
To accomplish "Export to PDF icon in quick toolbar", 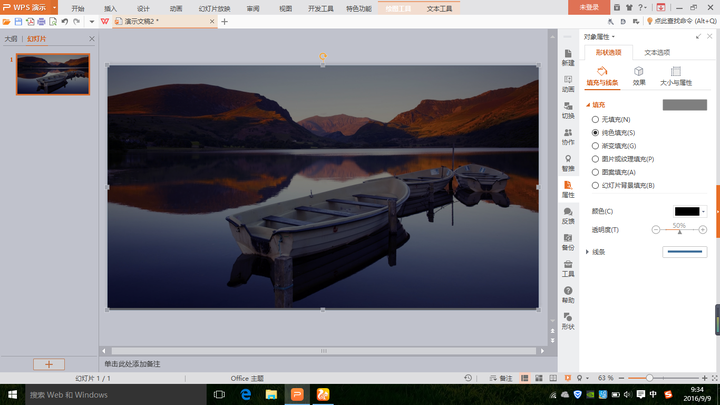I will point(30,22).
